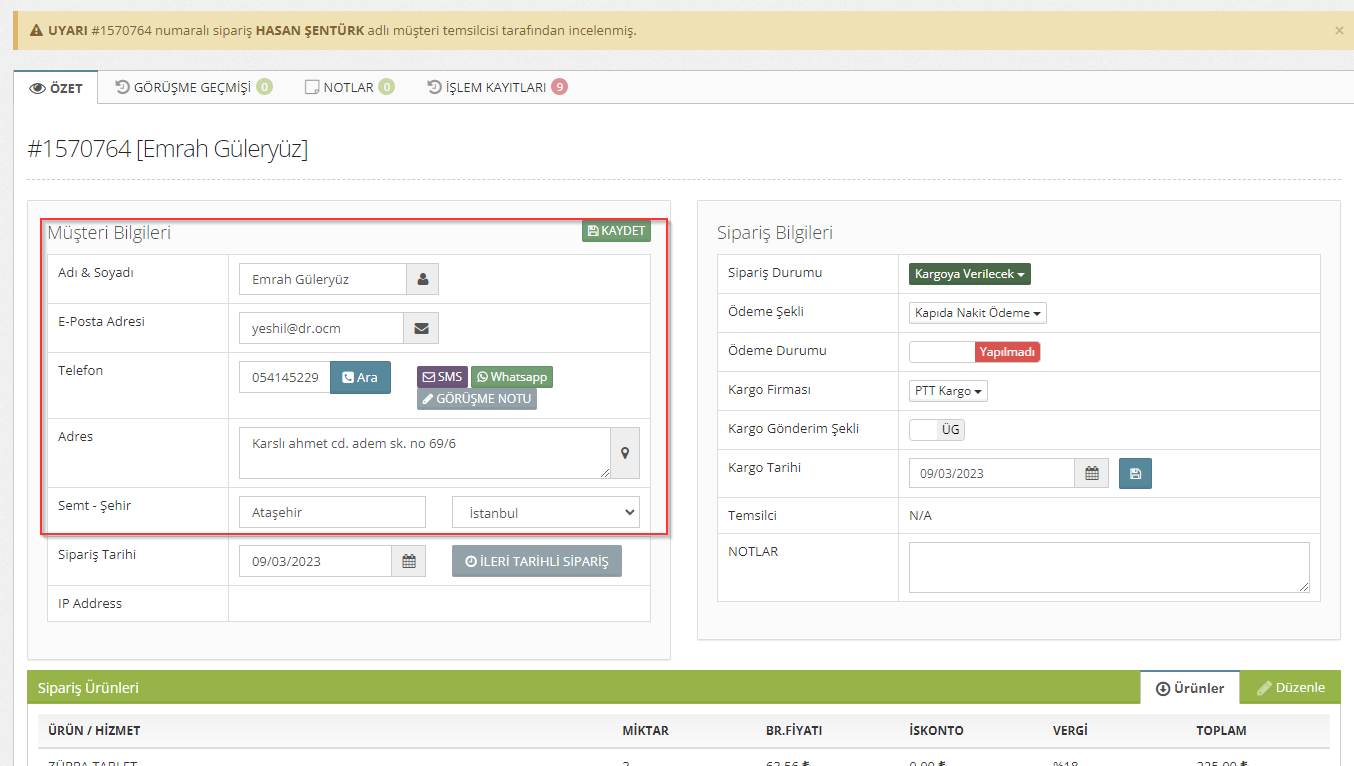
Task: Click inside the NOTLAR text area
Action: 1108,567
